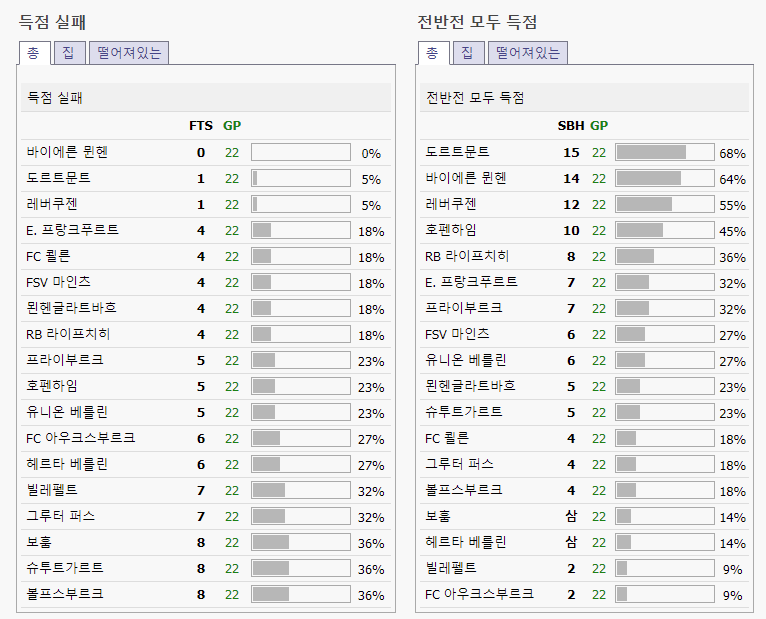Click 레버쿠젠 team link in left table
The height and width of the screenshot is (619, 766).
tap(52, 204)
